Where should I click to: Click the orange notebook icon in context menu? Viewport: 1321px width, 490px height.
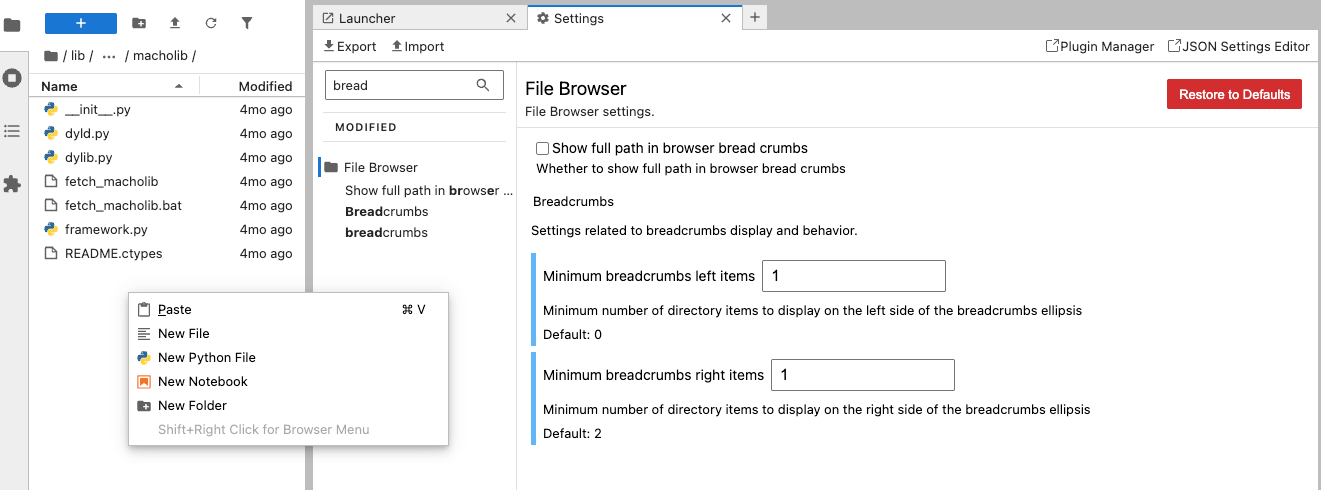coord(144,382)
